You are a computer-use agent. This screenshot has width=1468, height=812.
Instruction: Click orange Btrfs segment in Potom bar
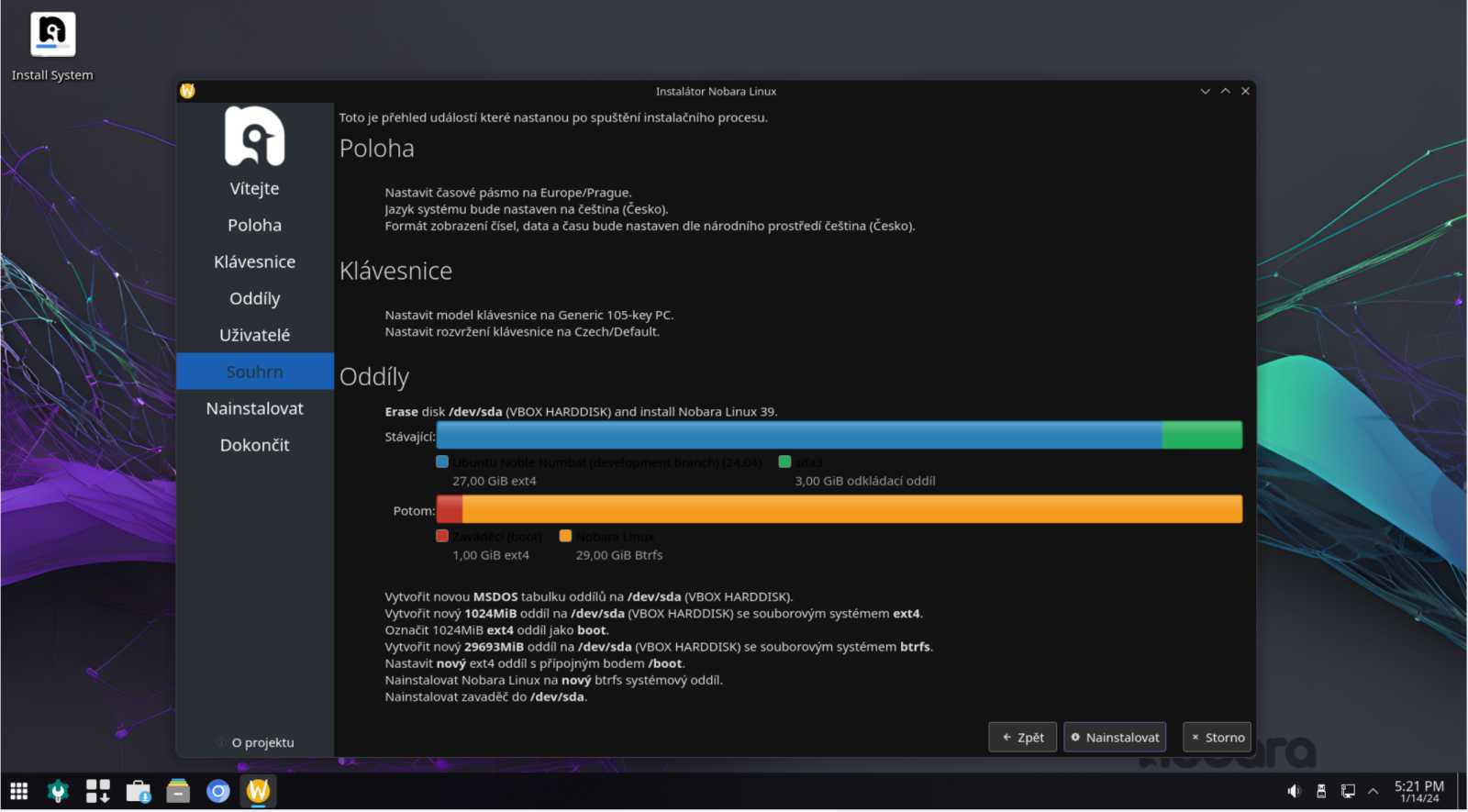(852, 509)
